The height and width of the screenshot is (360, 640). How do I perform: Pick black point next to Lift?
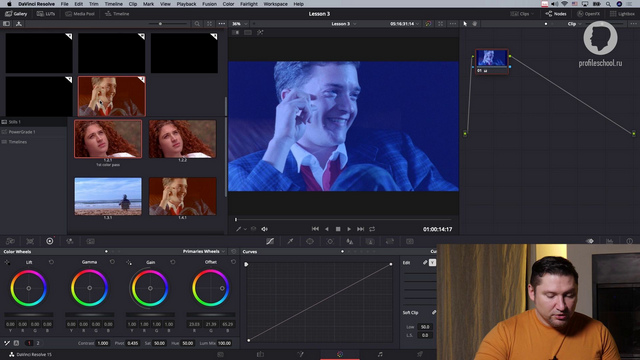pos(7,262)
